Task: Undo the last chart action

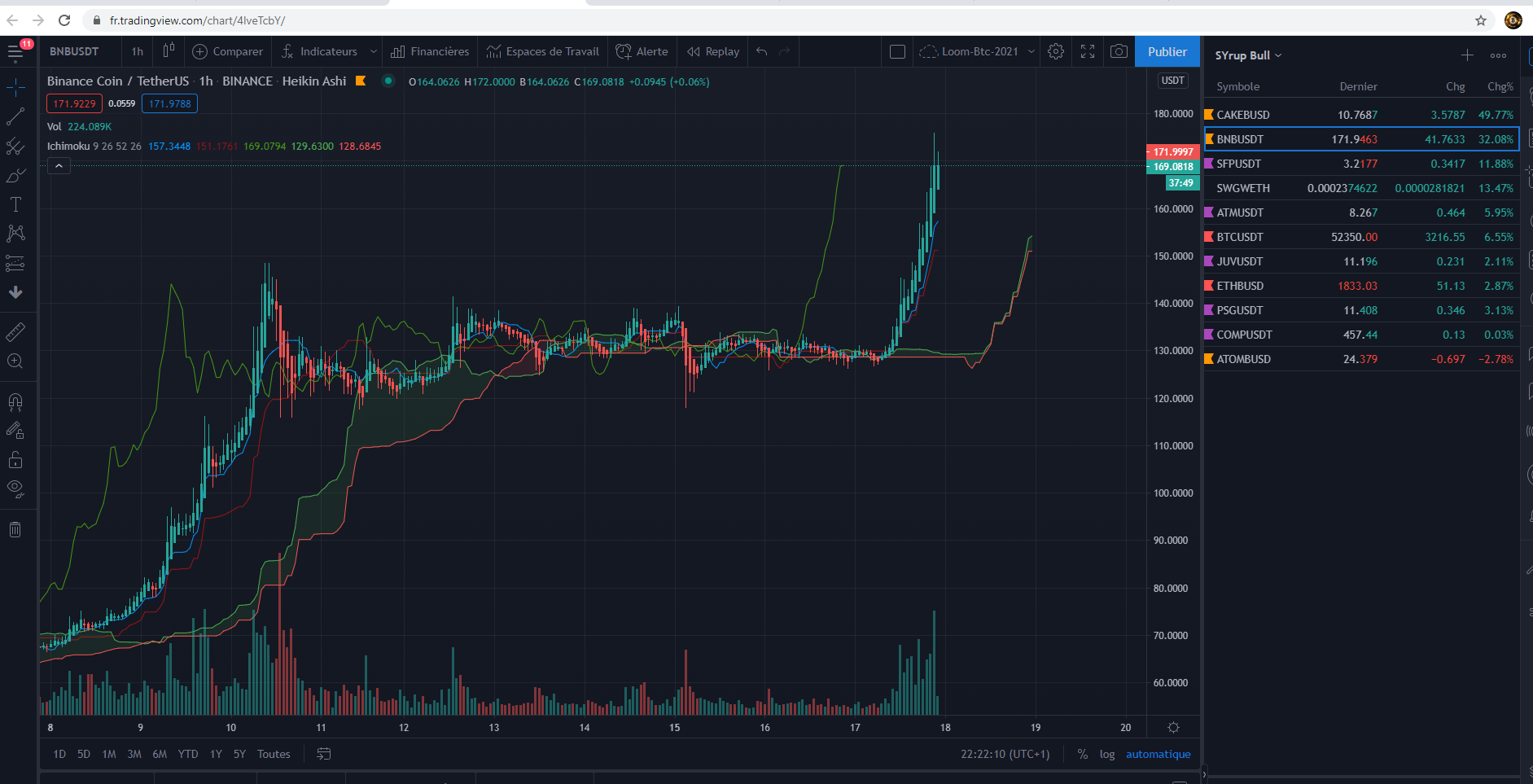Action: tap(762, 51)
